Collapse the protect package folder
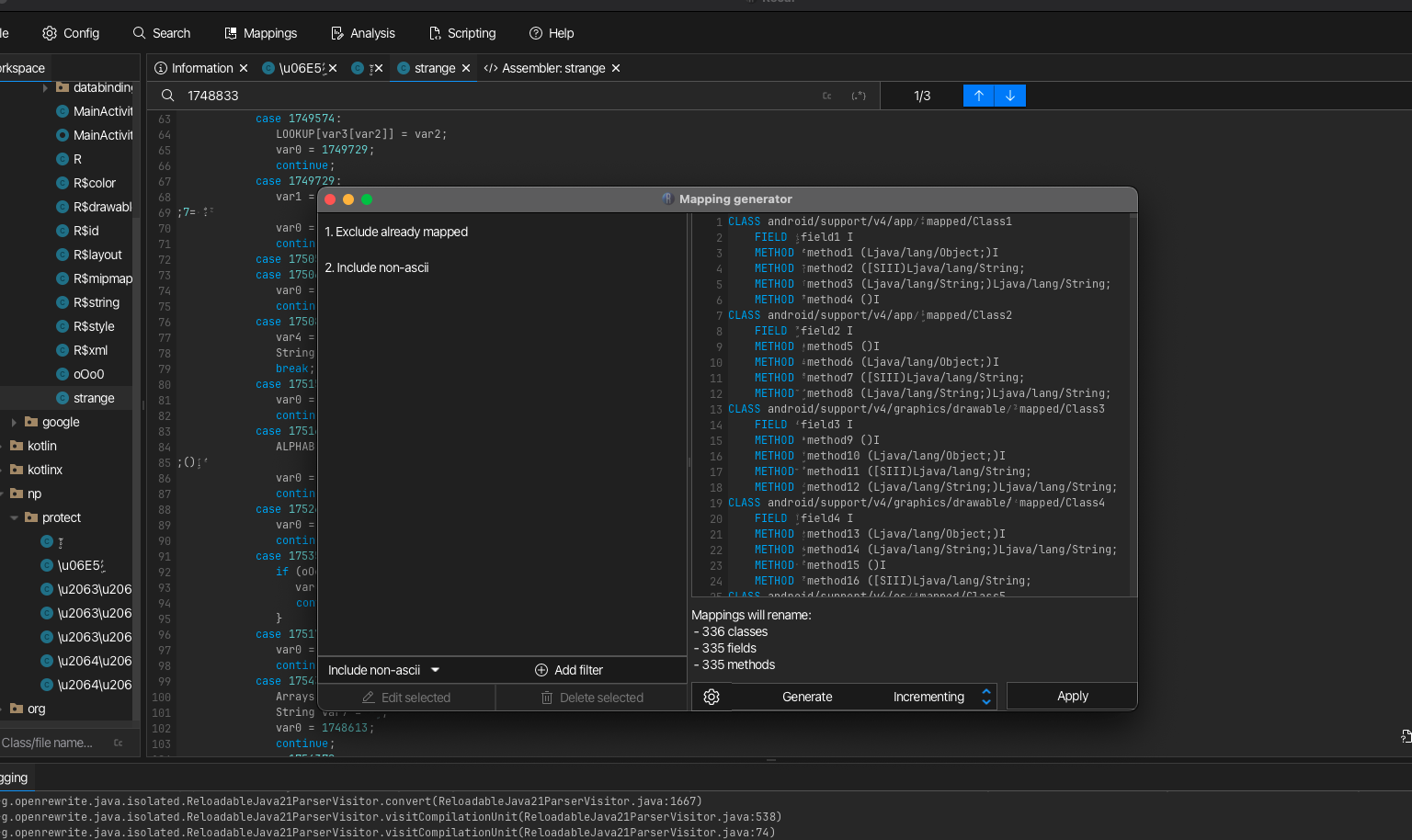Screen dimensions: 1412x840 [14, 517]
